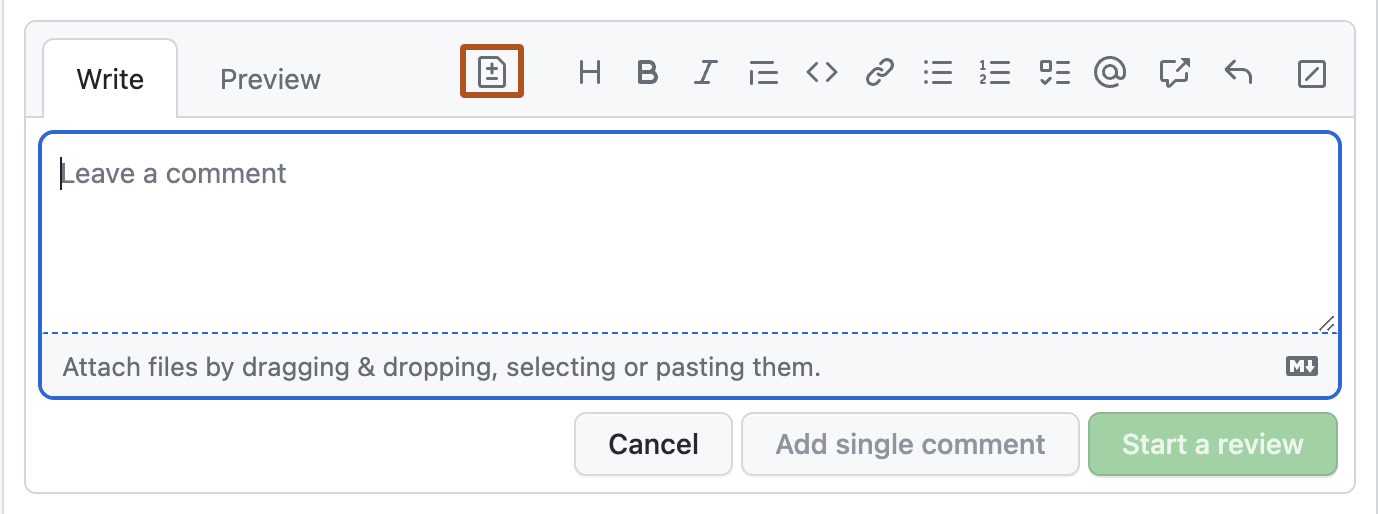Click into the Leave a comment field

688,240
